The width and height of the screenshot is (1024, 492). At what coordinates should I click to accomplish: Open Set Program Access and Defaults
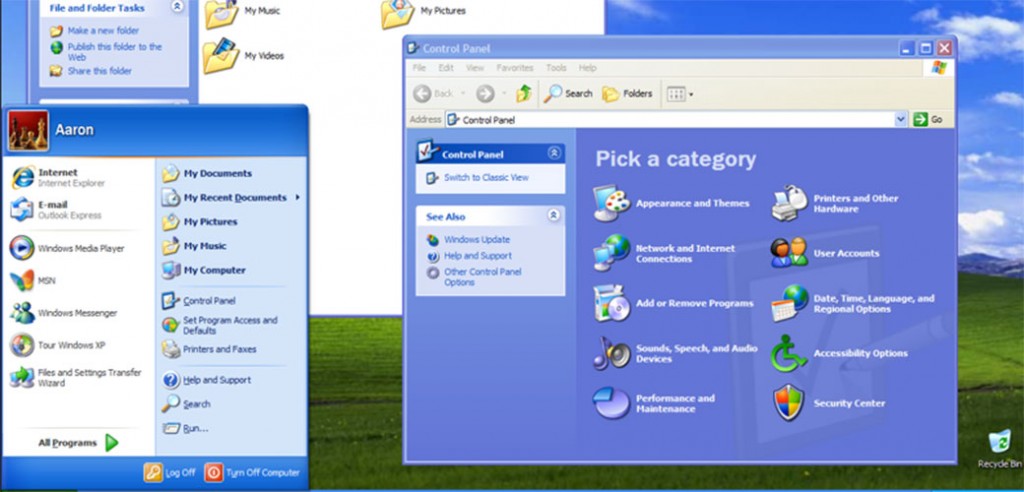(x=220, y=325)
